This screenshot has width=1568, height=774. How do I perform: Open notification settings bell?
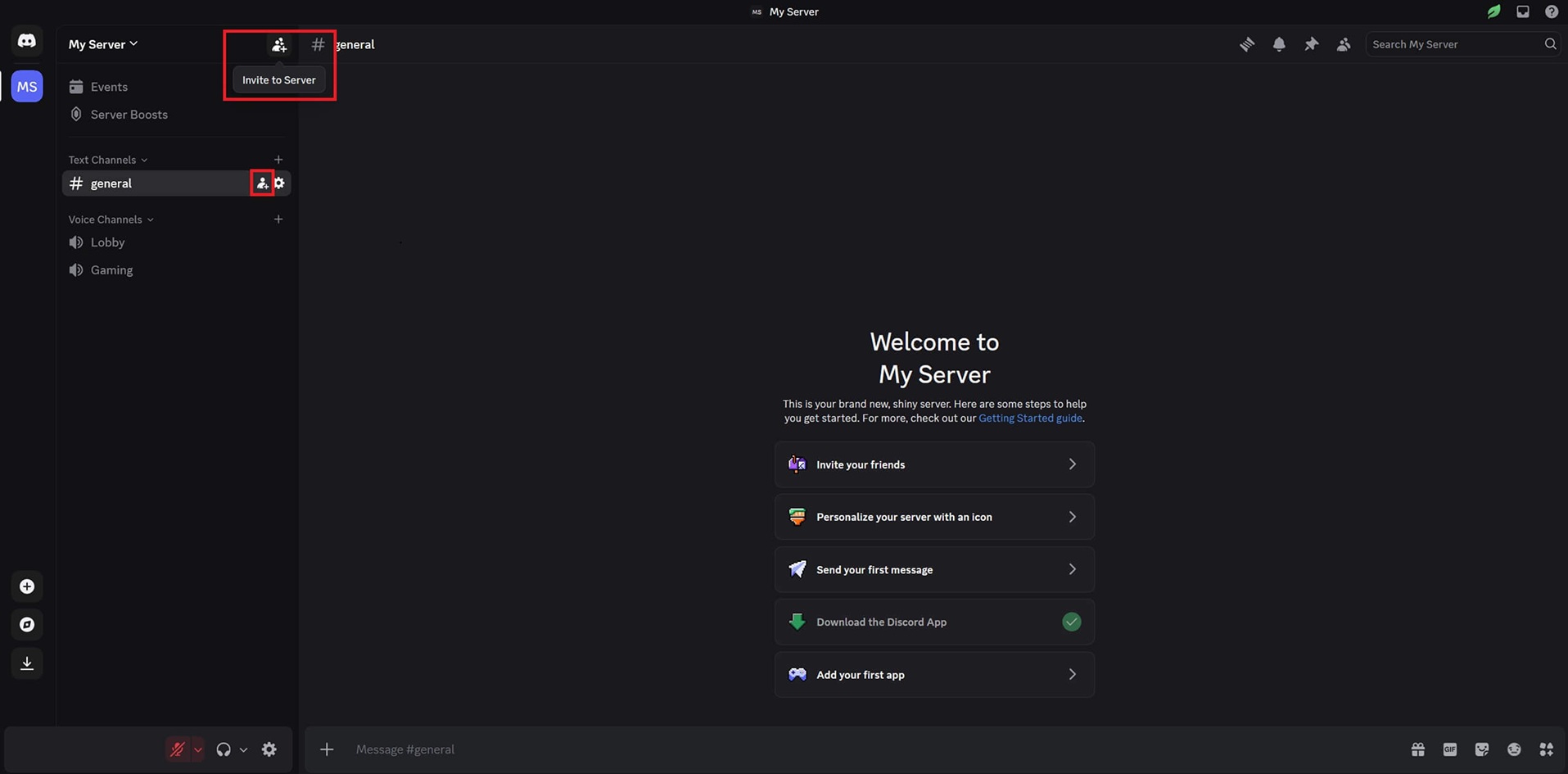(x=1279, y=44)
